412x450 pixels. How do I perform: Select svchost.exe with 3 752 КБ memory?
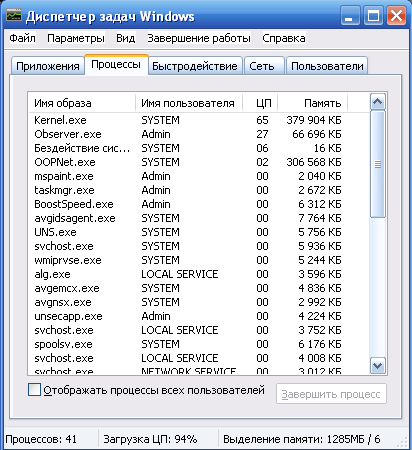[x=199, y=330]
